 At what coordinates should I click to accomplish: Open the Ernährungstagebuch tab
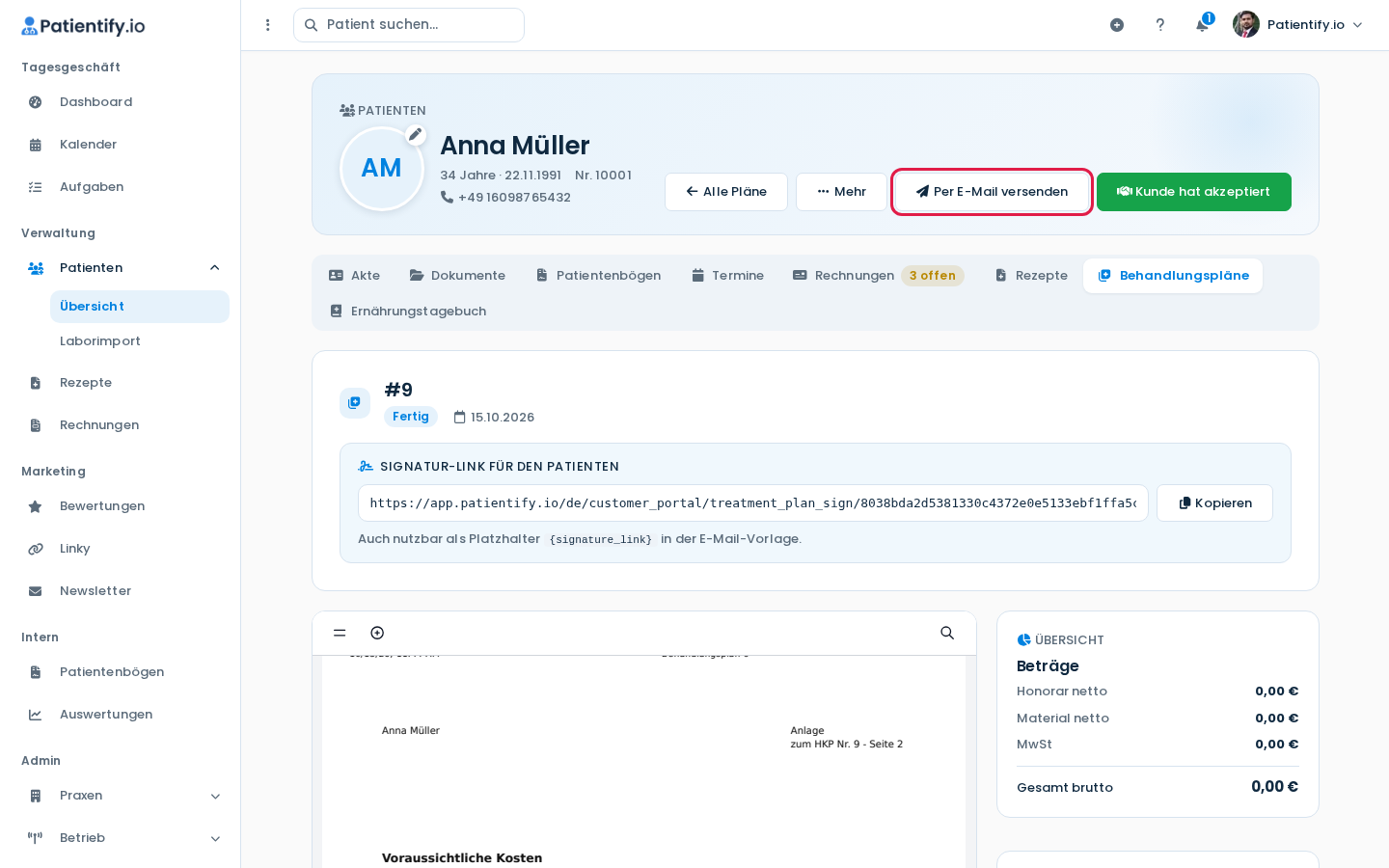407,312
